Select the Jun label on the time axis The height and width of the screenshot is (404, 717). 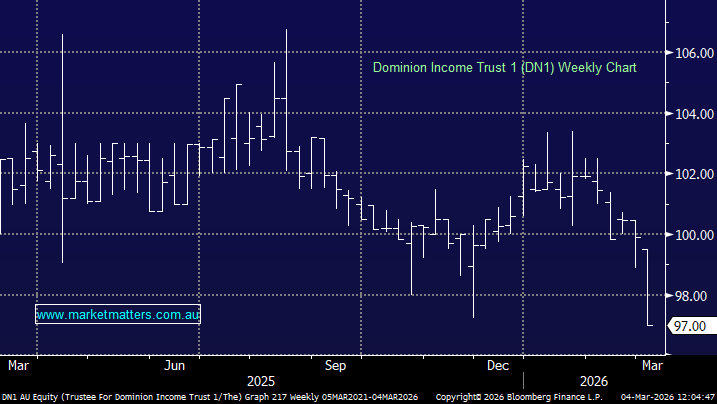pos(177,364)
